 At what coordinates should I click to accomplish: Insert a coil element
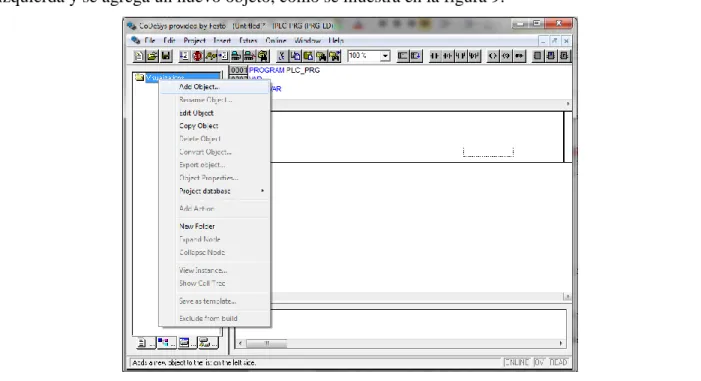tap(493, 56)
